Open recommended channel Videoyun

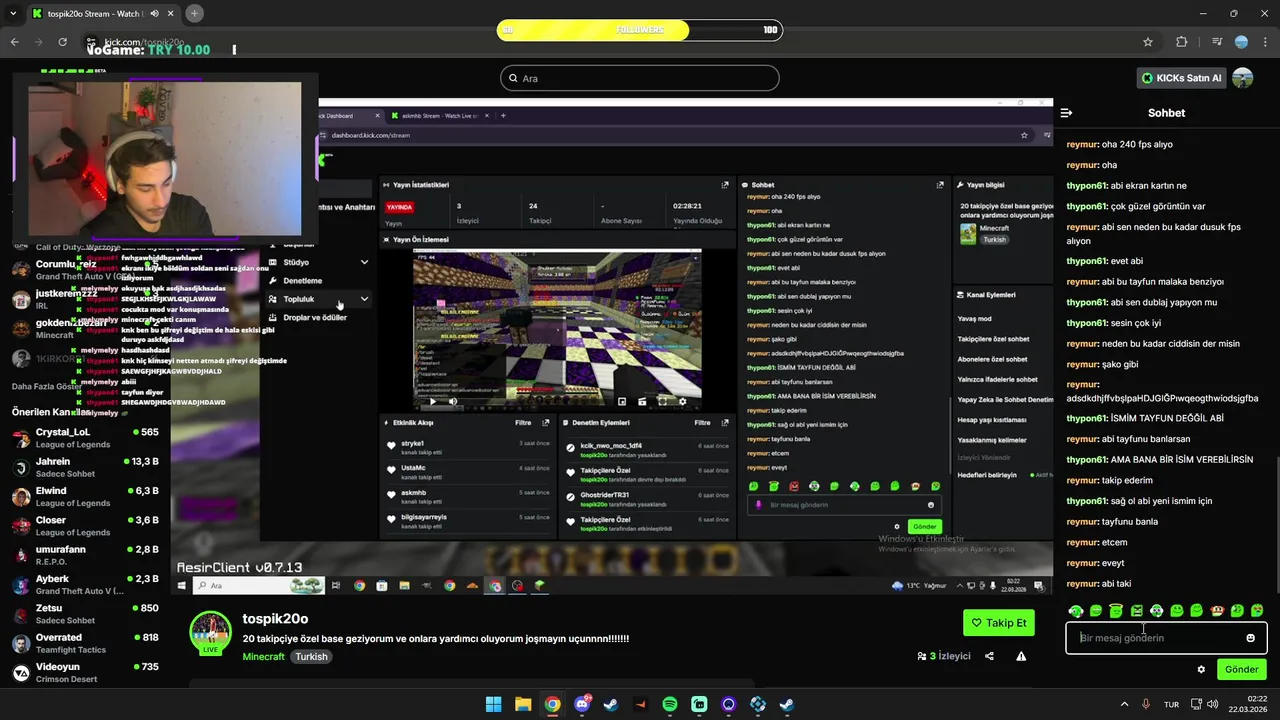point(85,672)
